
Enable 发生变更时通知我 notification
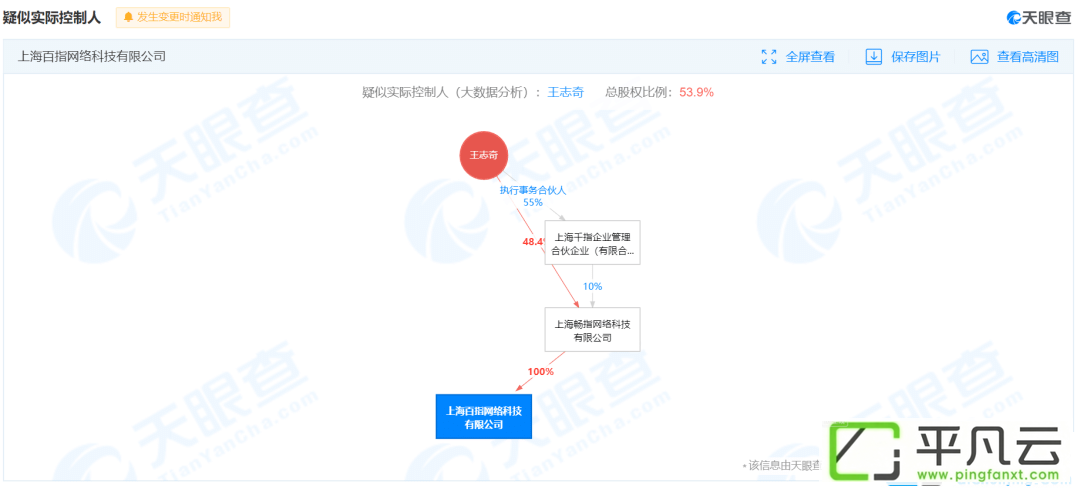point(173,17)
